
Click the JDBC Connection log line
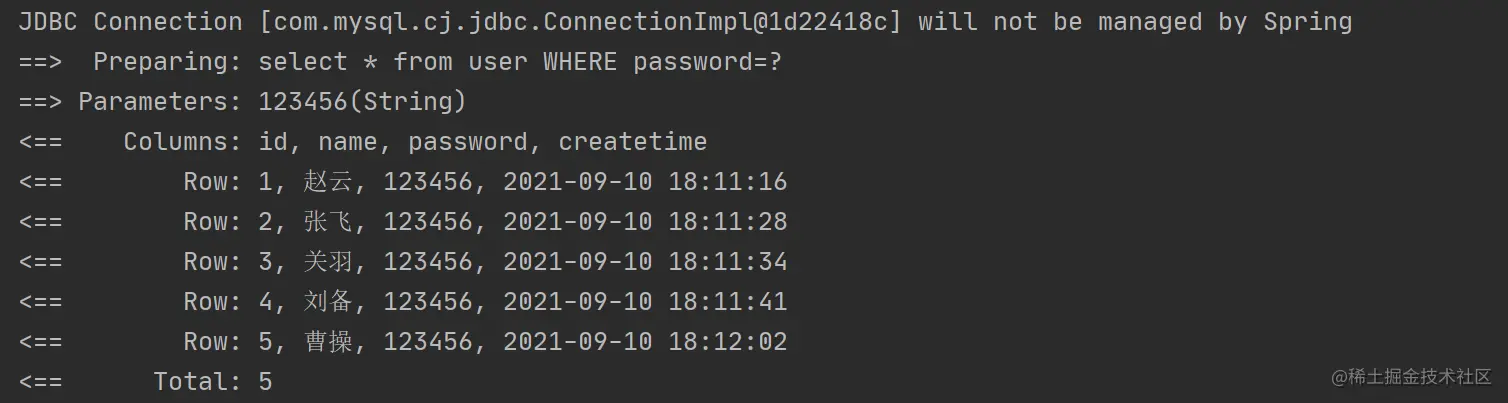click(685, 22)
